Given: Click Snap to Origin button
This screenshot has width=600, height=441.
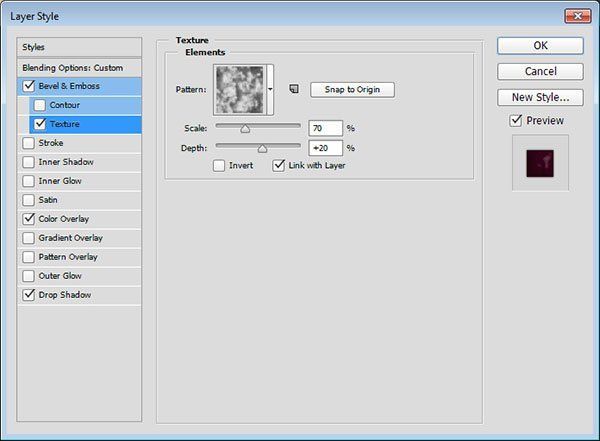Looking at the screenshot, I should coord(352,90).
